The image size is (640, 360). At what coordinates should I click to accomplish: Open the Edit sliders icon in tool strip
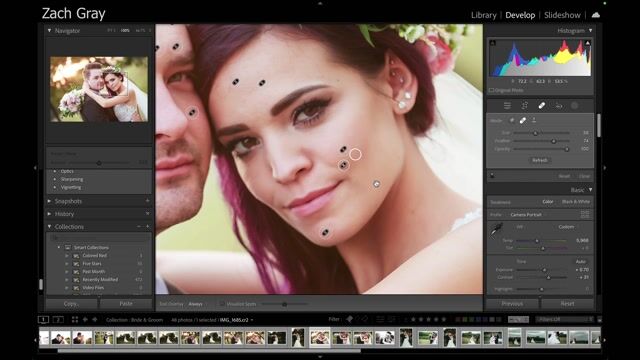tap(507, 106)
